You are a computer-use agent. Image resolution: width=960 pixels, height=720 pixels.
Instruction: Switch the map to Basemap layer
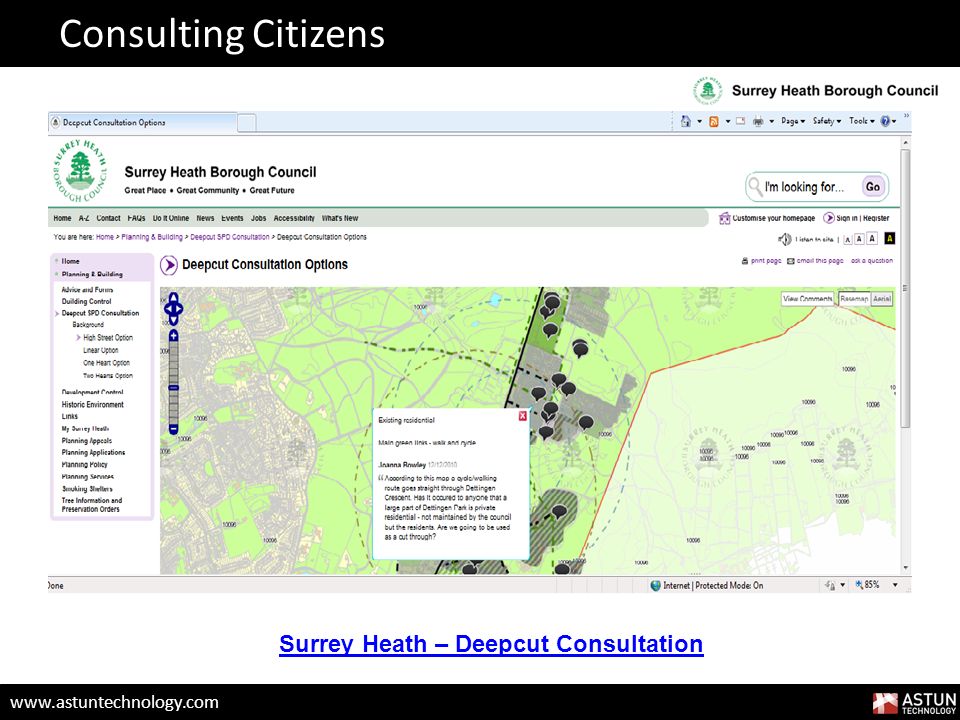[854, 299]
